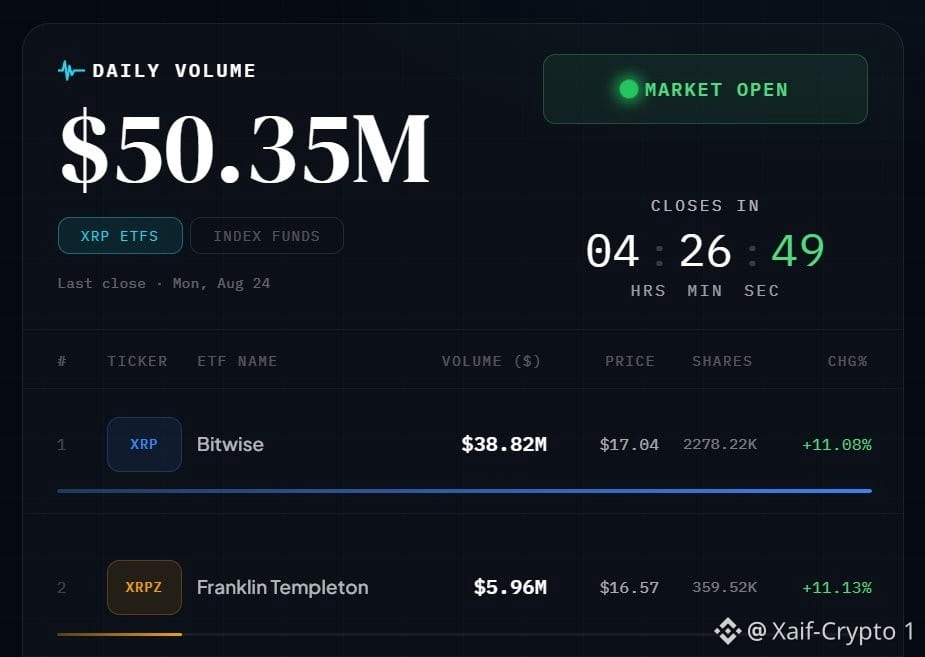Click the $5.96M volume value
Image resolution: width=925 pixels, height=657 pixels.
[x=510, y=587]
